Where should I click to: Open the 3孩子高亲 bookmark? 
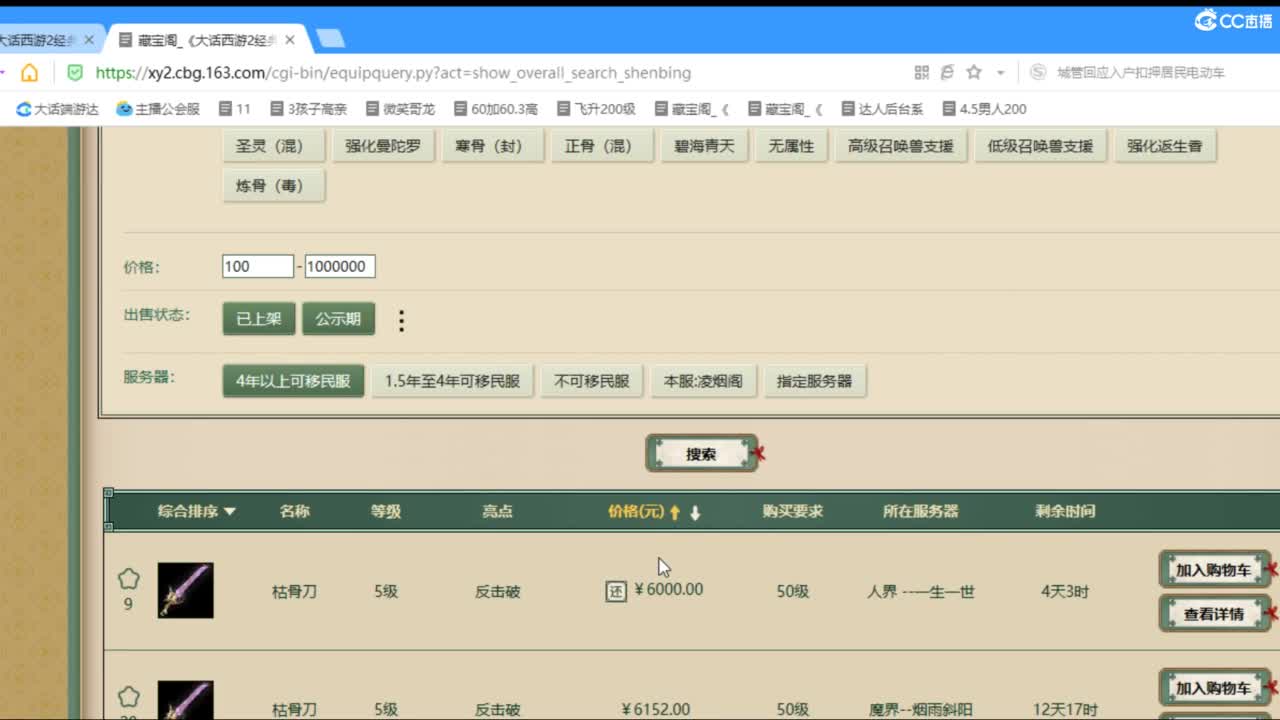308,109
